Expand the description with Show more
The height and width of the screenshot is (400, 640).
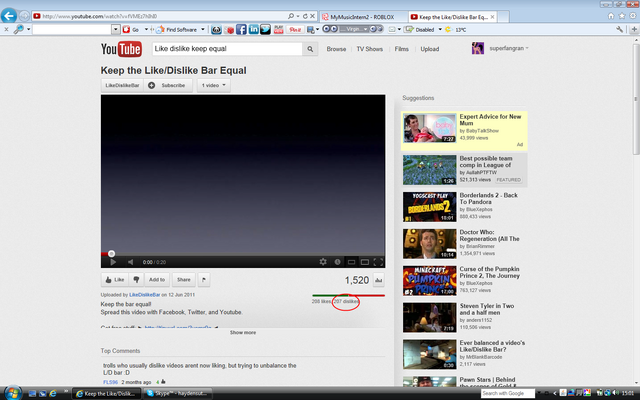[243, 333]
